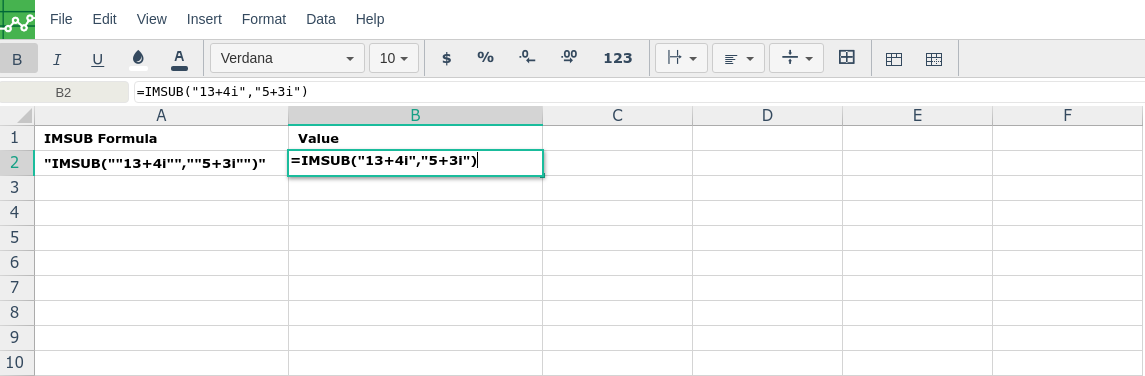
Task: Click the B2 cell name box
Action: point(64,92)
